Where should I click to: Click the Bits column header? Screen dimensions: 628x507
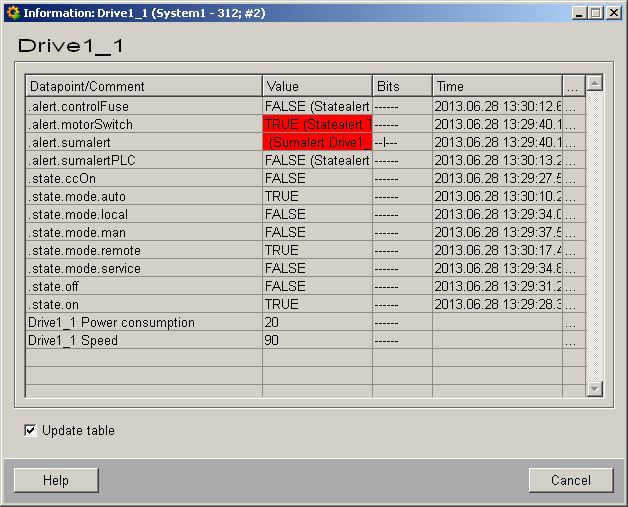(403, 86)
